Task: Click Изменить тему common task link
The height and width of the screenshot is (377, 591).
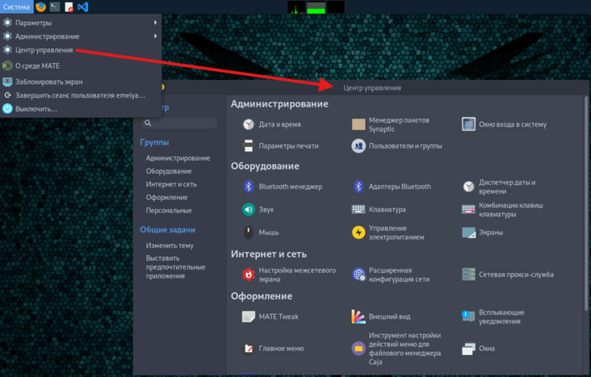Action: [x=170, y=245]
